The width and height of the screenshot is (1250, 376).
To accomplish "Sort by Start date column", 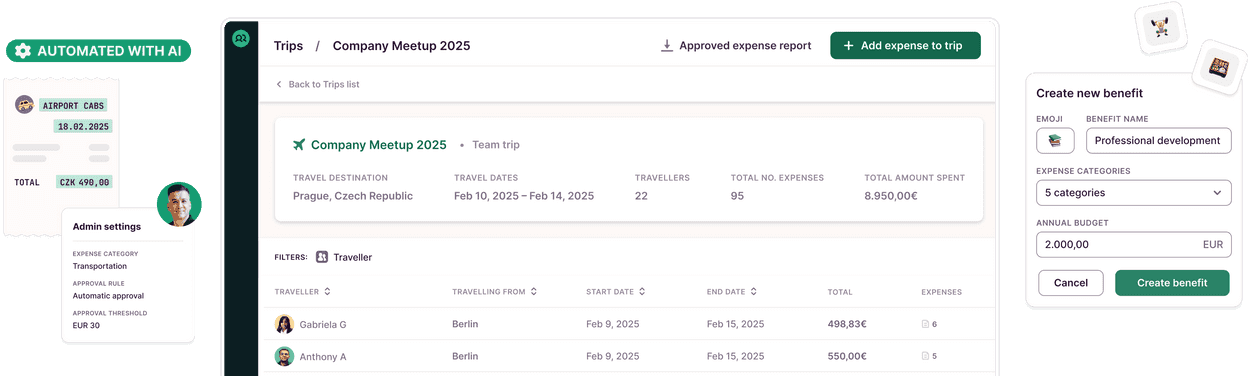I will pos(642,292).
